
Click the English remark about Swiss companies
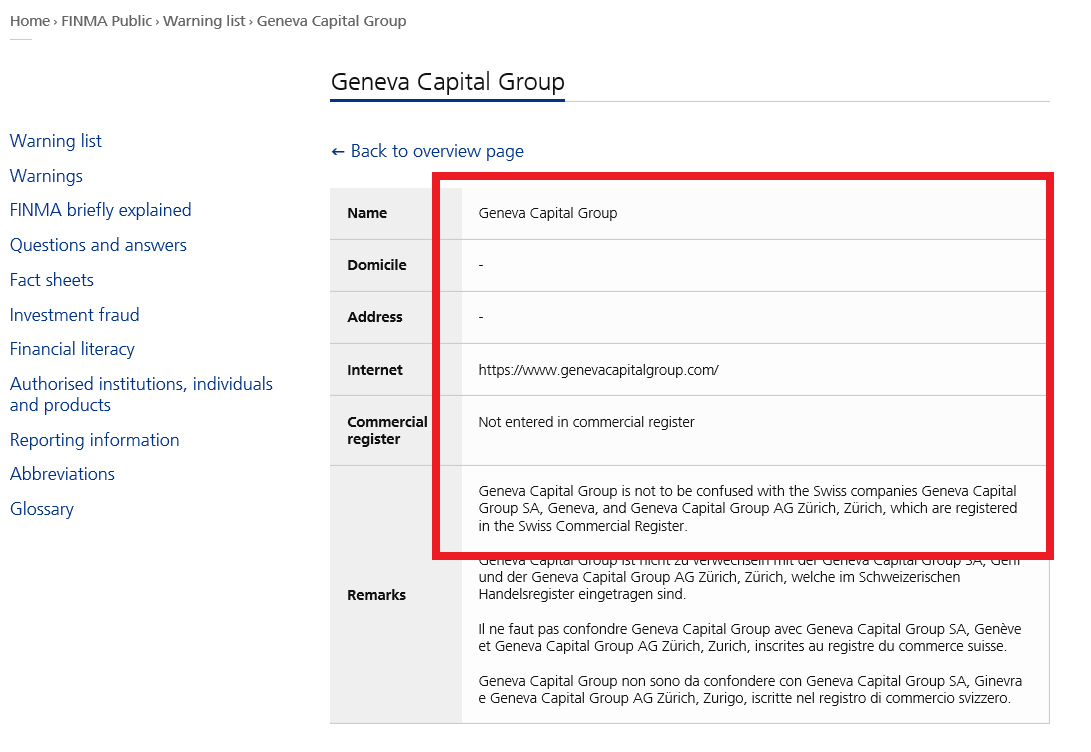pos(748,509)
